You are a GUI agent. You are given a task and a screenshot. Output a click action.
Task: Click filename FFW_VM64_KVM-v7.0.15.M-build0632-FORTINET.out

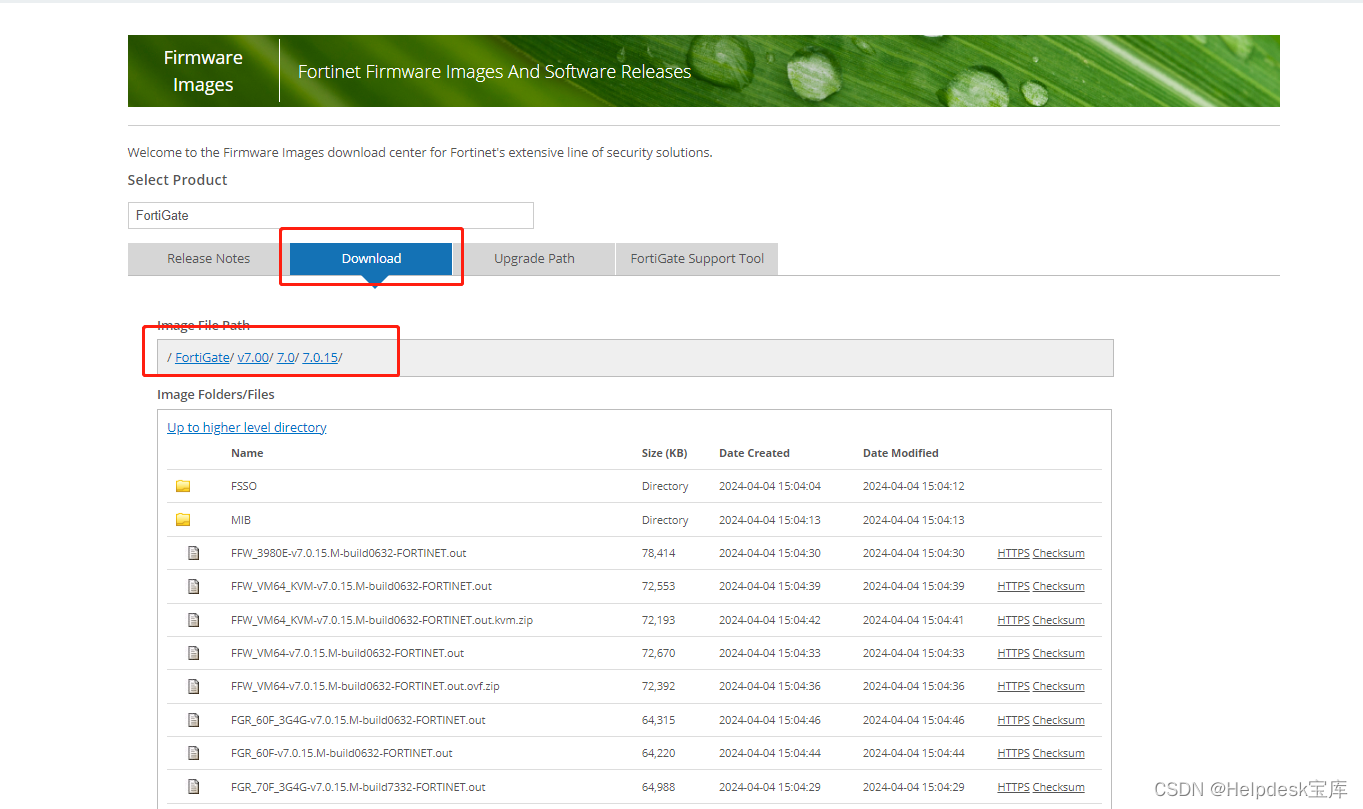(x=361, y=586)
